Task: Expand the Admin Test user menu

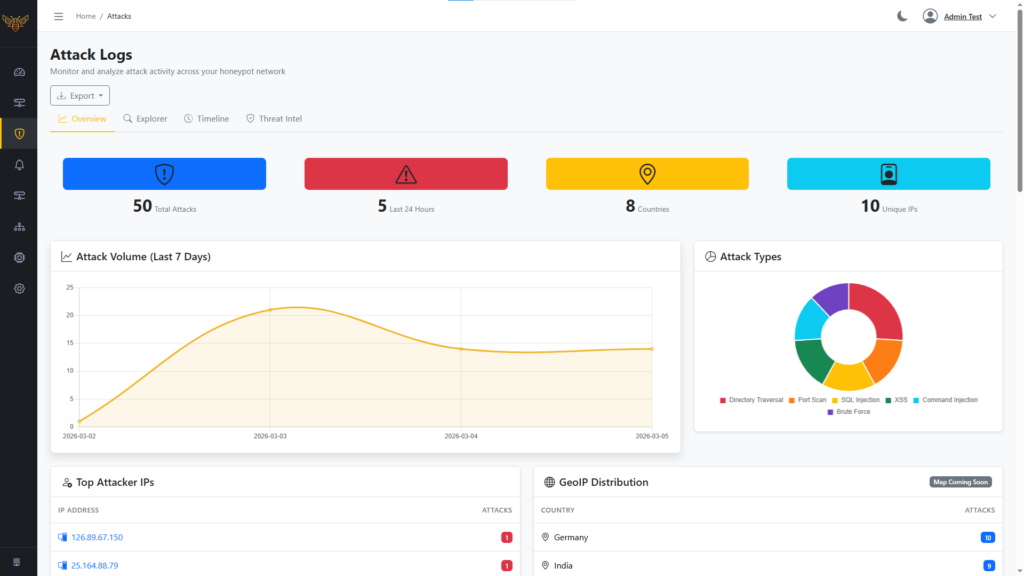Action: tap(960, 16)
